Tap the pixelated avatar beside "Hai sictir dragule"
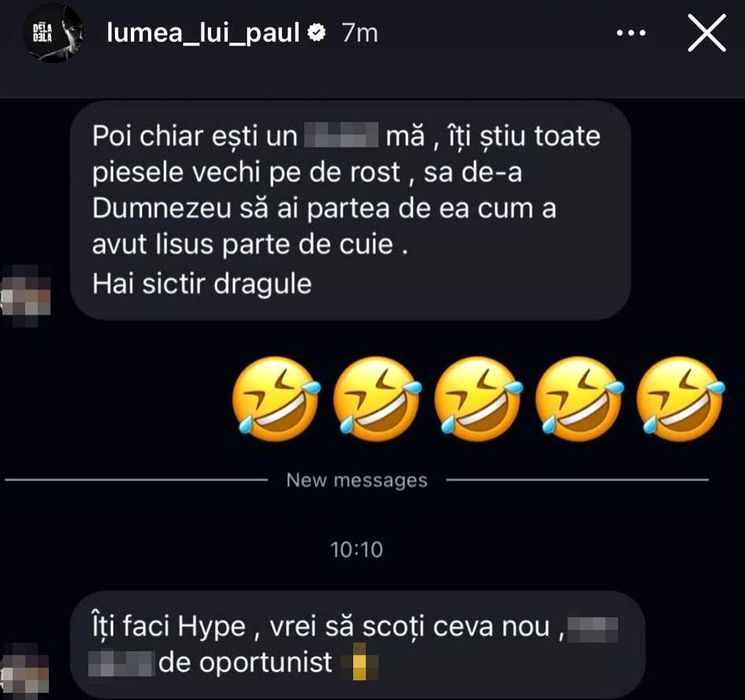 [26, 295]
